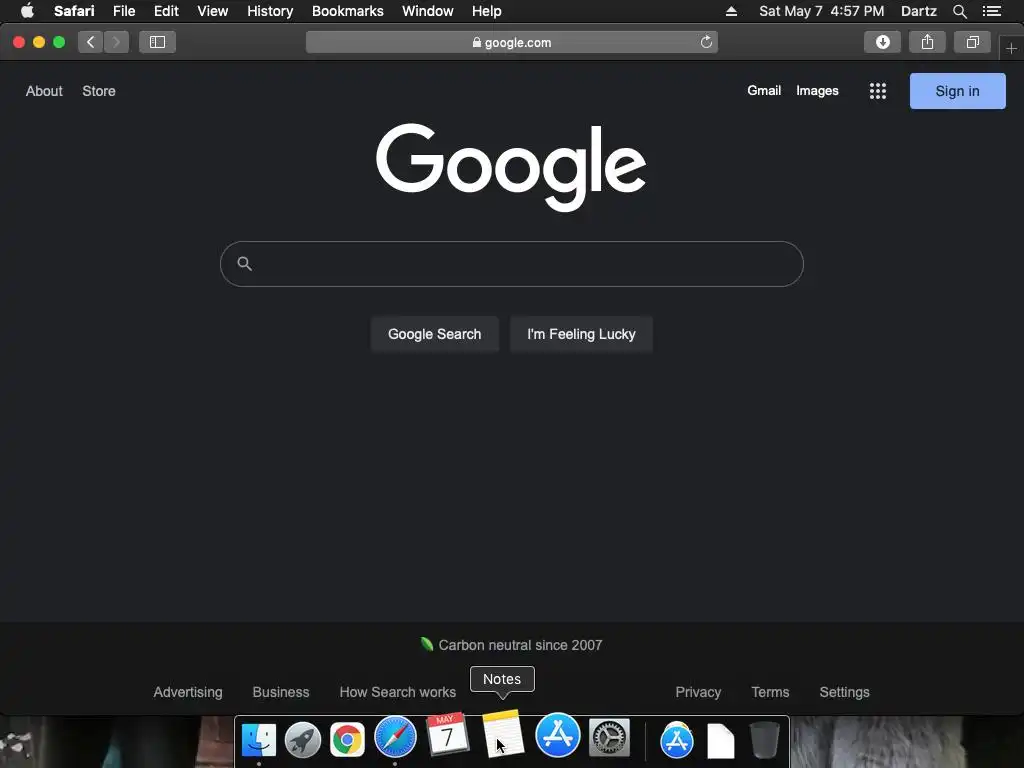Open the Gmail link
This screenshot has width=1024, height=768.
point(764,91)
